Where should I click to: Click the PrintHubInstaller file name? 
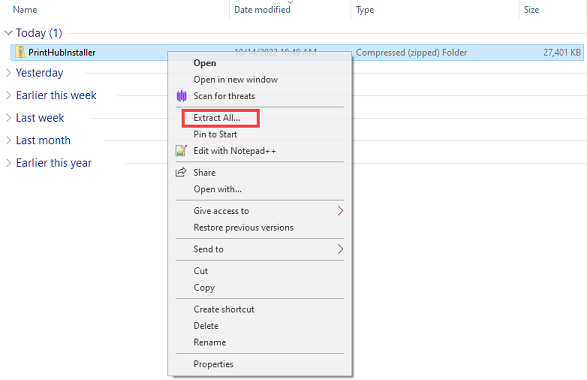click(62, 52)
